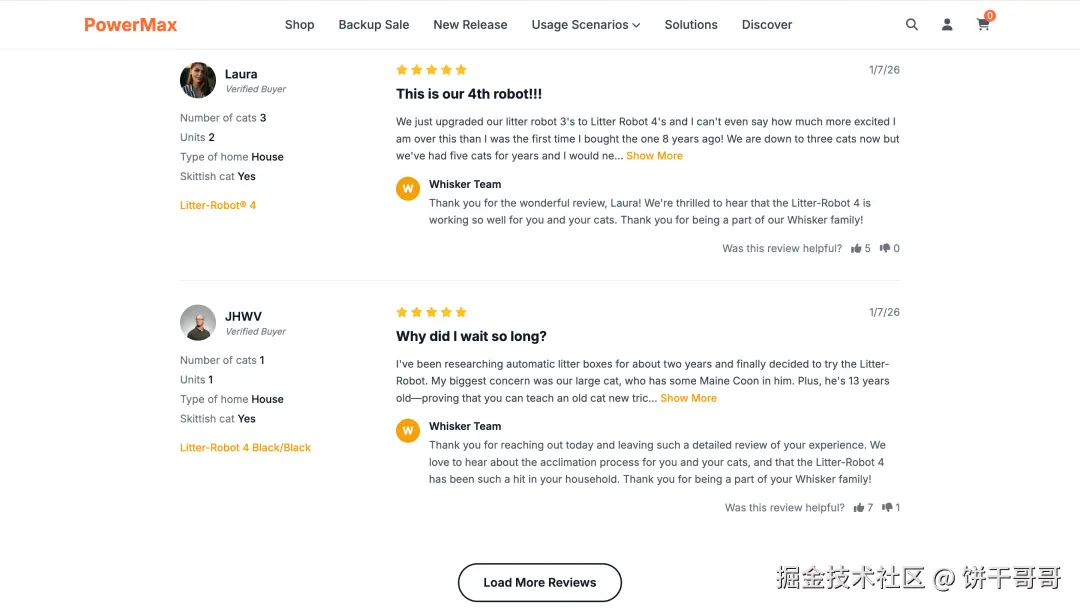Follow Laura's Litter-Robot® 4 link

[x=218, y=206]
